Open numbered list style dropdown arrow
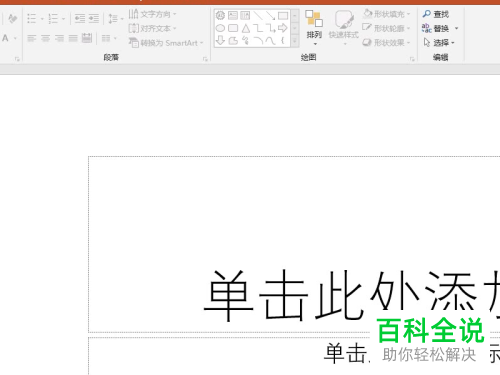The height and width of the screenshot is (375, 500). coord(63,19)
